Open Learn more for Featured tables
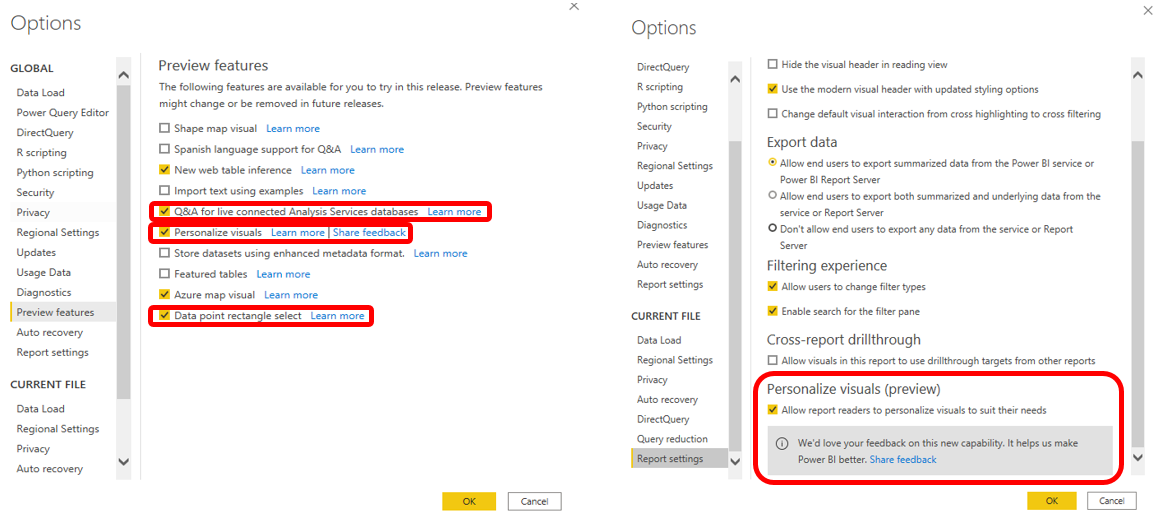This screenshot has height=516, width=1158. coord(283,274)
